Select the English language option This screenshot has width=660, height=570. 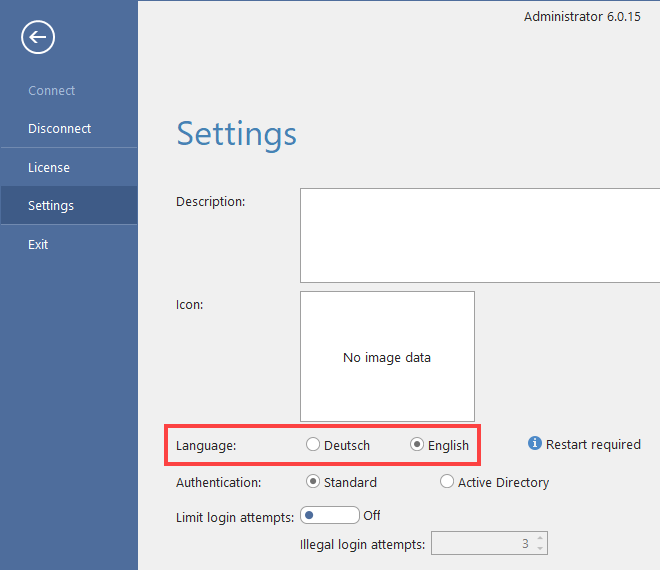(417, 445)
